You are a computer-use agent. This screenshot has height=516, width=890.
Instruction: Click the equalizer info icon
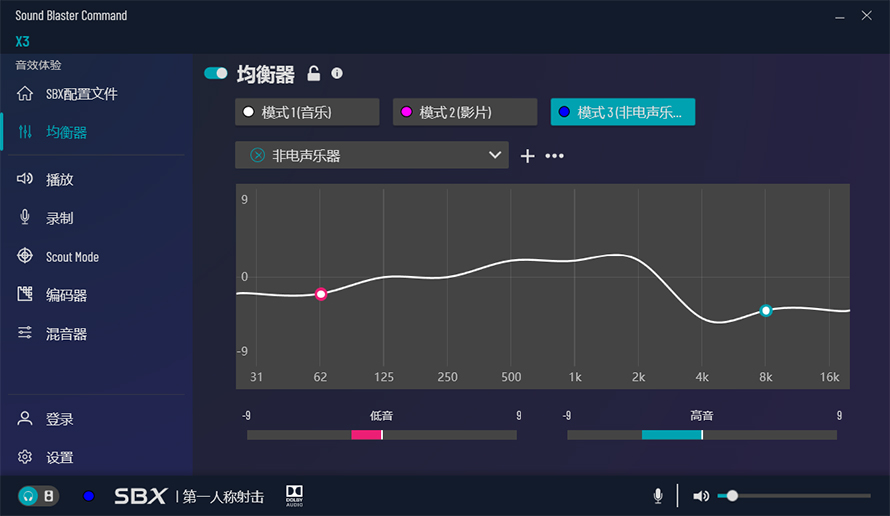[337, 73]
